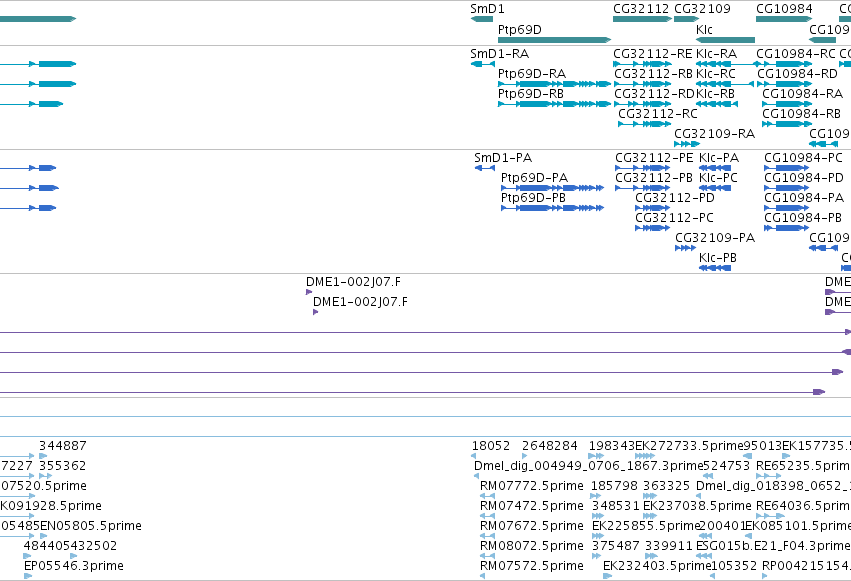Click transcript CG32112-RC label
851x581 pixels.
pyautogui.click(x=658, y=113)
